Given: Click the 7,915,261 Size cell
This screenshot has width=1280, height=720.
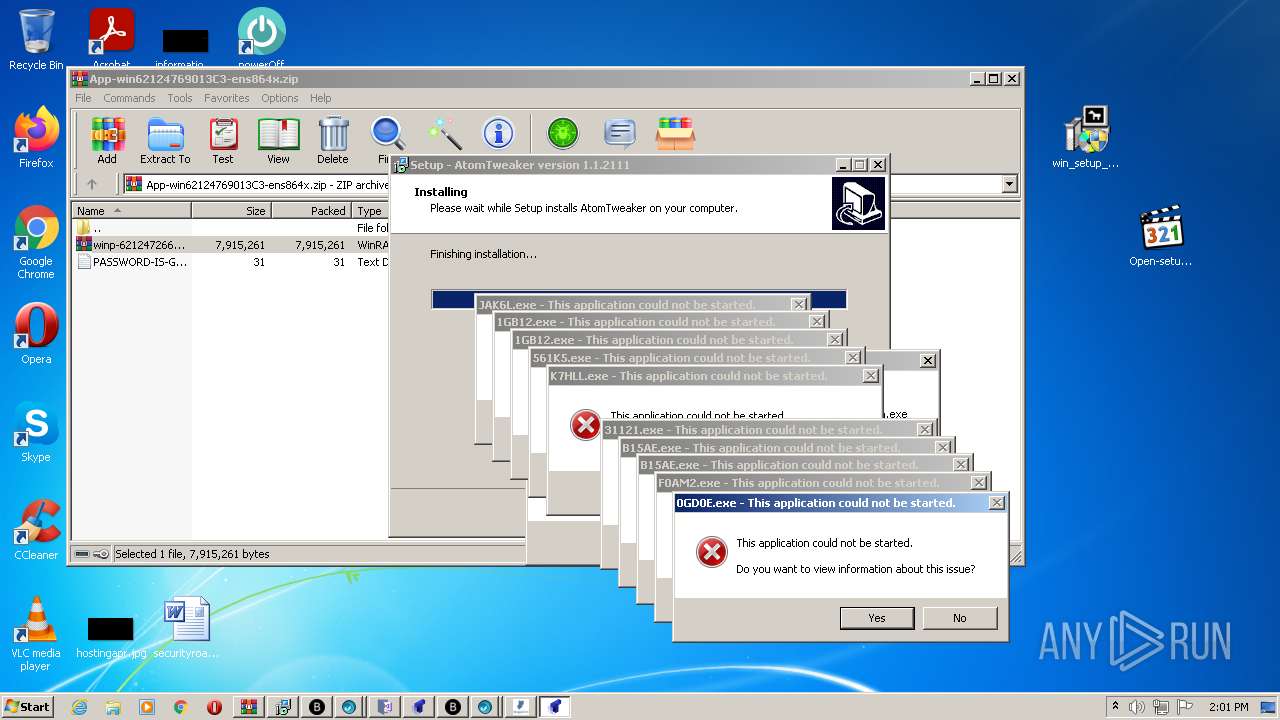Looking at the screenshot, I should pos(240,245).
